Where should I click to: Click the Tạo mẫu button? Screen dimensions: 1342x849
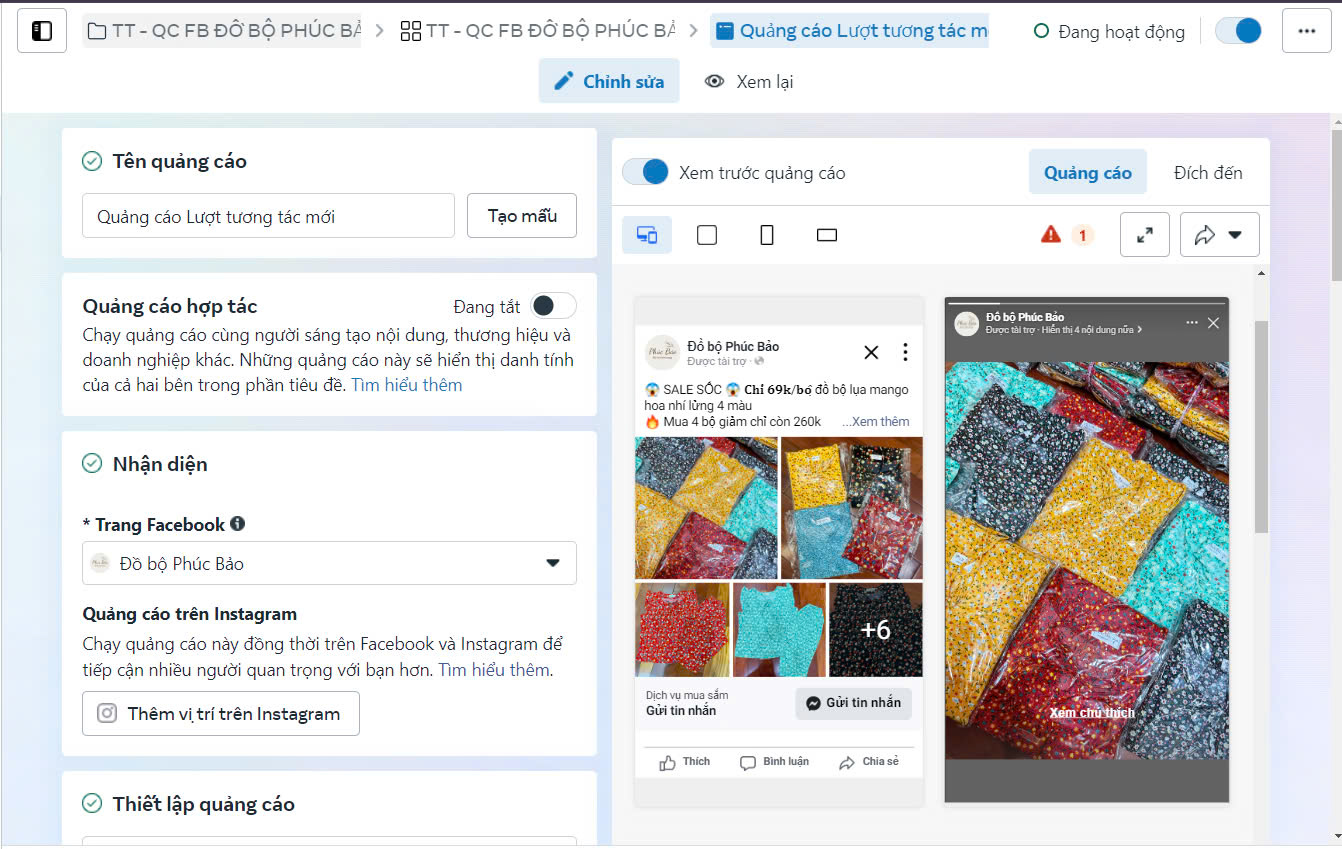pyautogui.click(x=522, y=216)
